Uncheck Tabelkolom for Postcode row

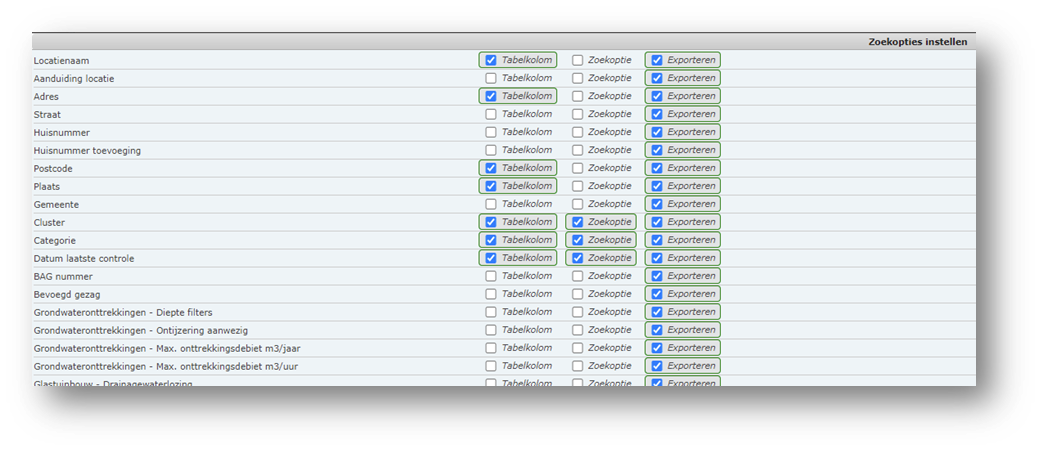pyautogui.click(x=490, y=168)
